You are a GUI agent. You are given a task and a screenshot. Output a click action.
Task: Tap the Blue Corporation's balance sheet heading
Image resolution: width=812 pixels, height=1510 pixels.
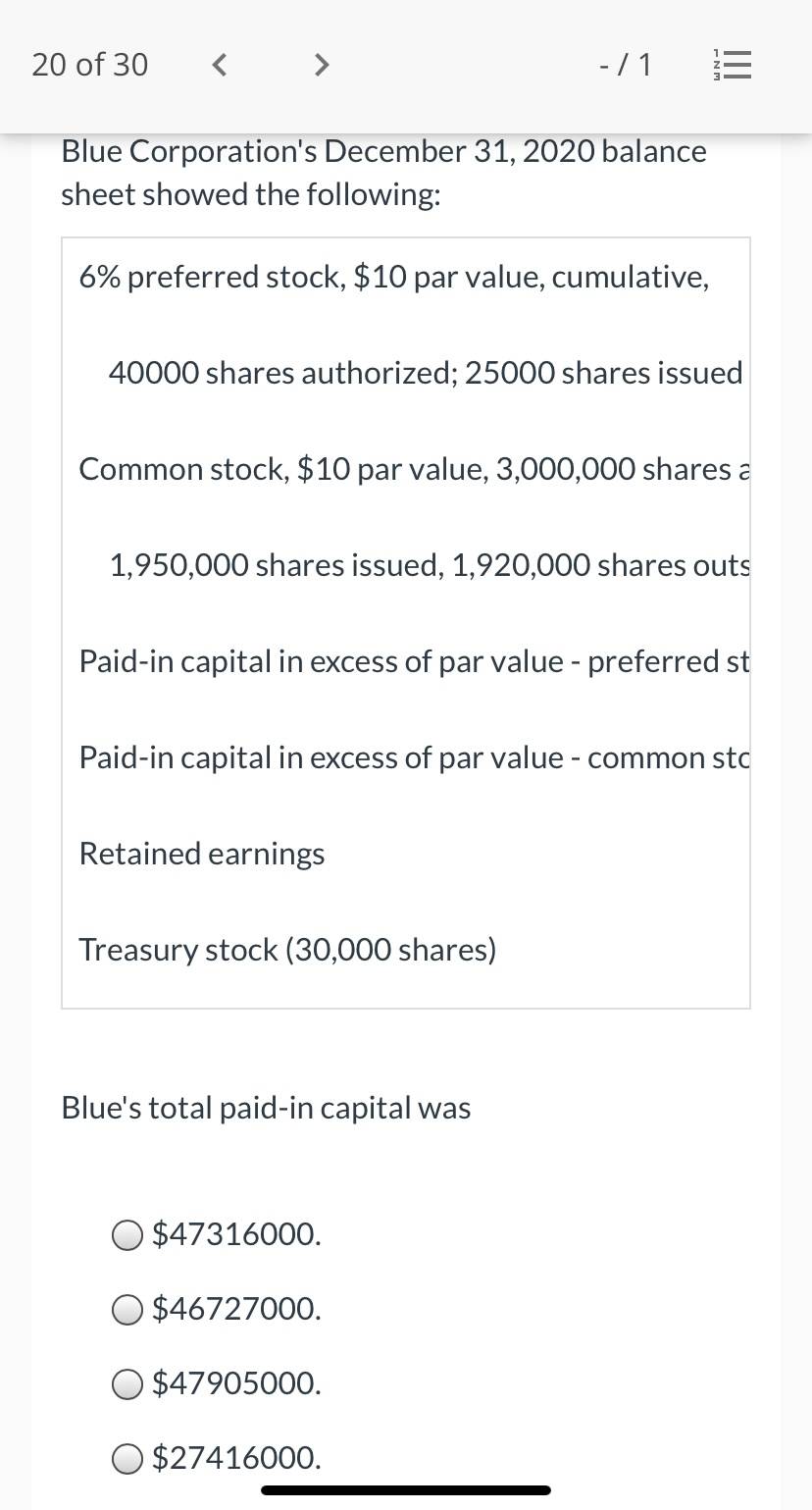tap(383, 174)
